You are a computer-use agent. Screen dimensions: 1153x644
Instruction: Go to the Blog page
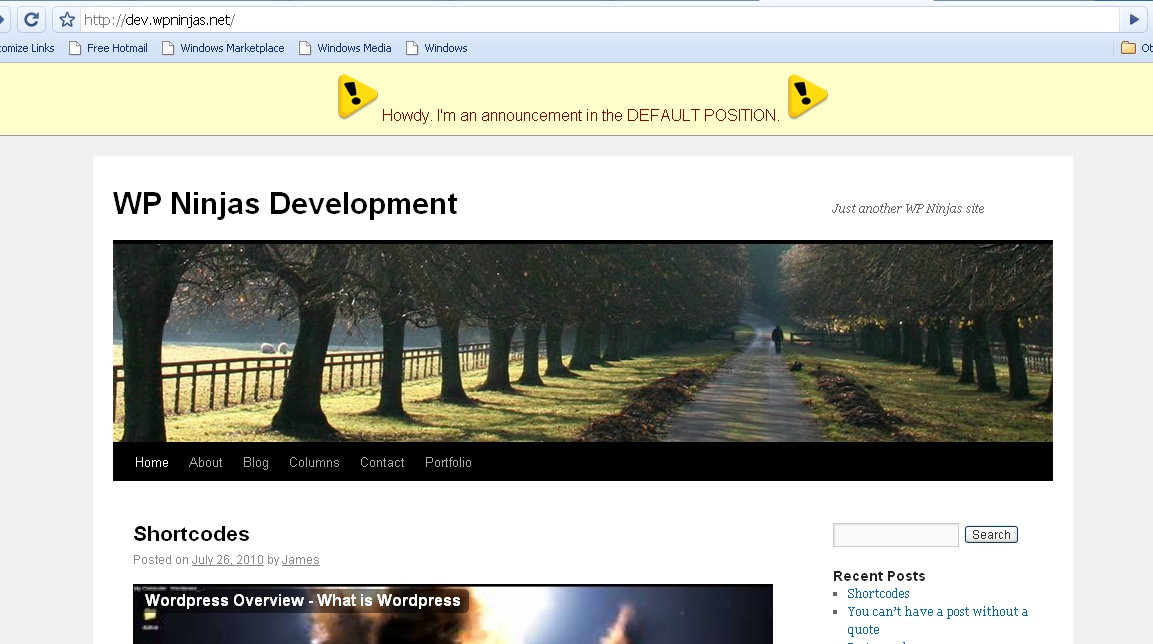[x=256, y=462]
